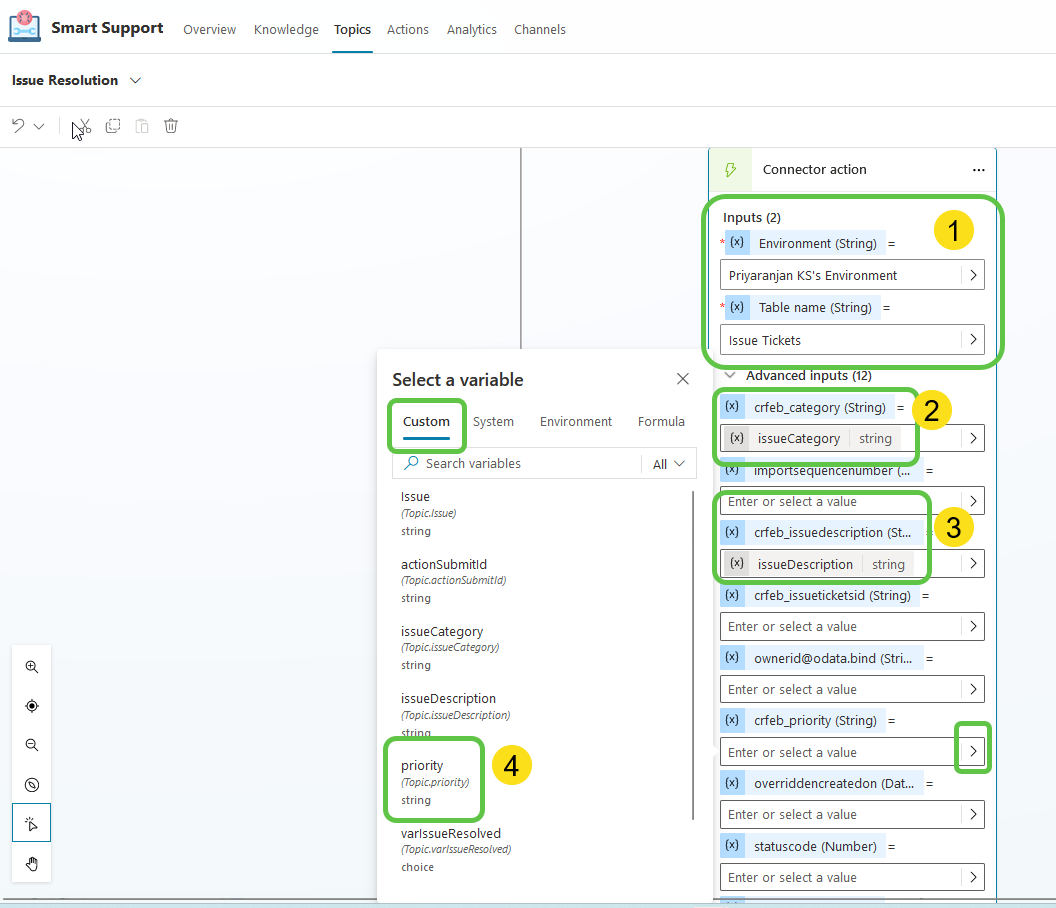Click the Undo icon in the toolbar
Screen dimensions: 1056x908
(x=17, y=125)
